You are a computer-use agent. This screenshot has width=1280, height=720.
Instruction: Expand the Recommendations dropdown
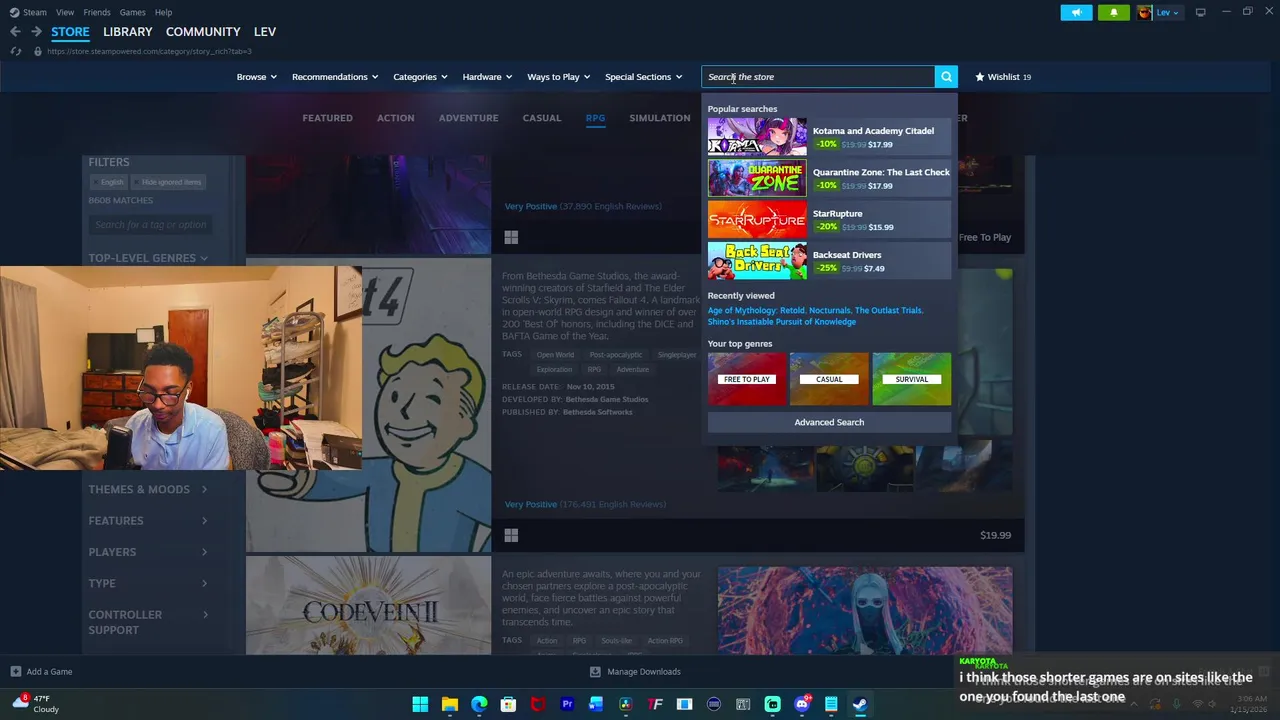pos(335,77)
